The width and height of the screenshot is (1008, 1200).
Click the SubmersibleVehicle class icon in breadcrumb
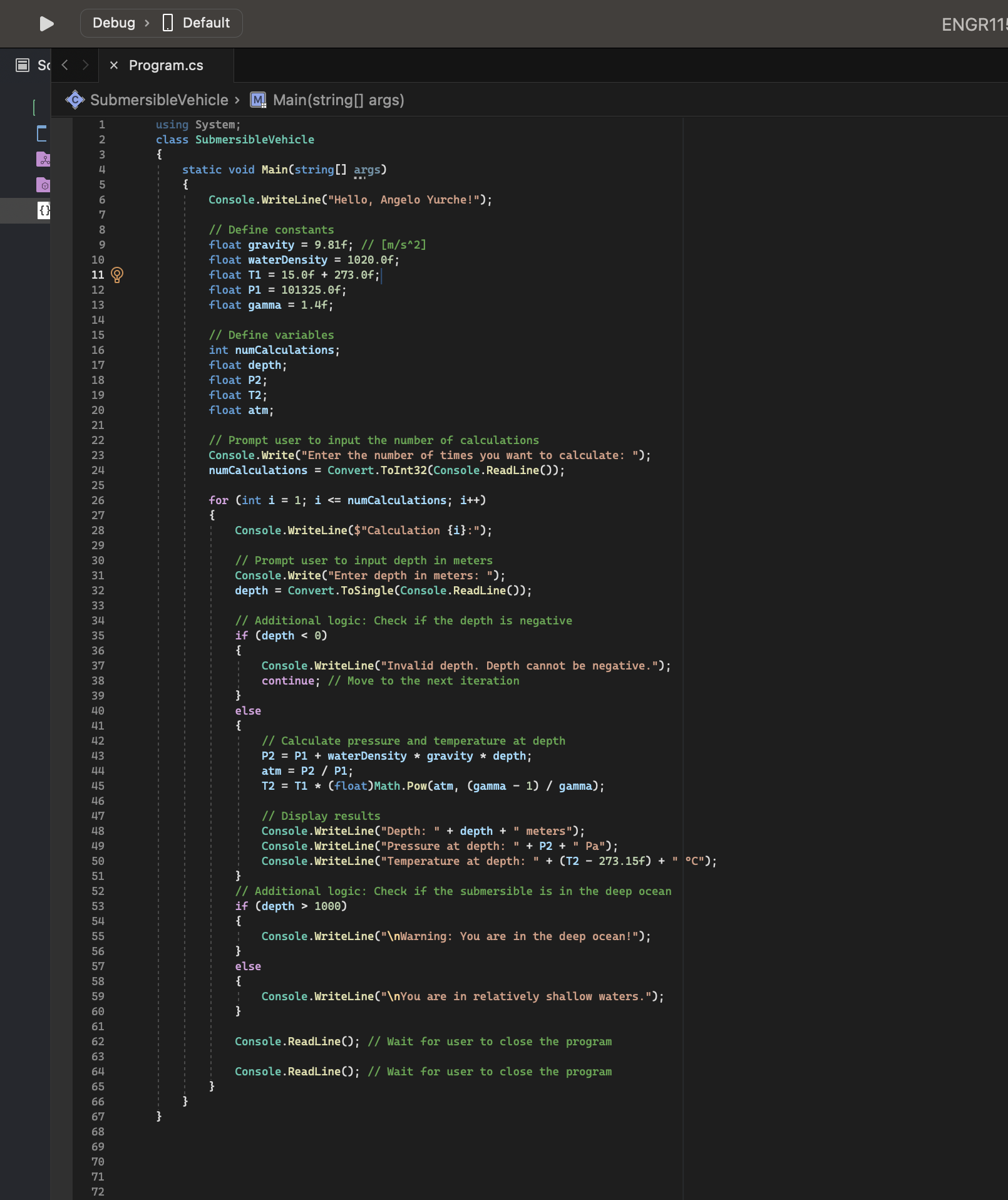point(75,100)
